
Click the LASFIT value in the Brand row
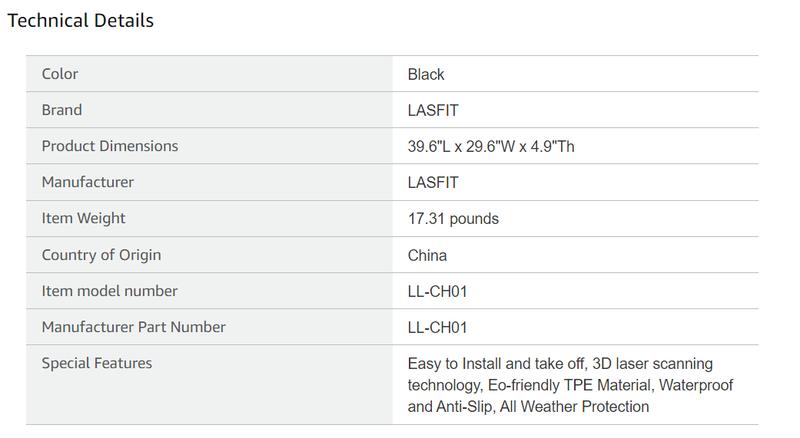[x=433, y=110]
